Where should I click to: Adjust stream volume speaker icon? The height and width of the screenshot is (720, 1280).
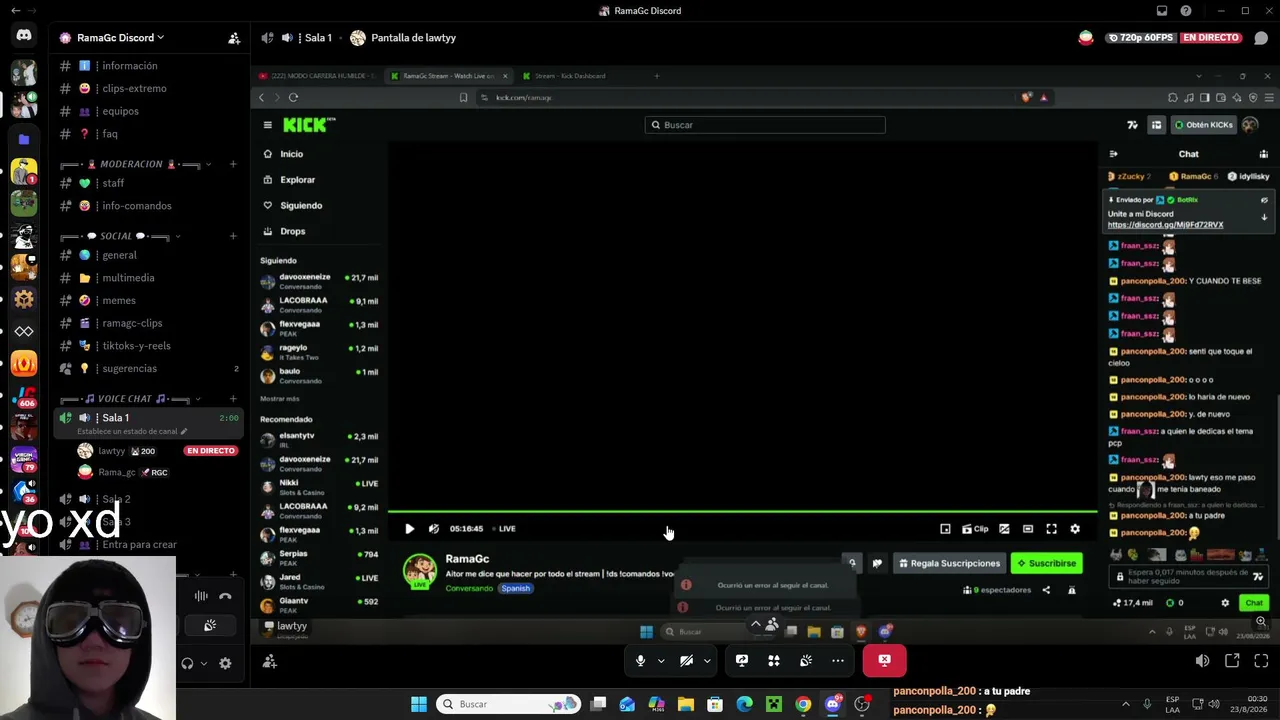1202,661
